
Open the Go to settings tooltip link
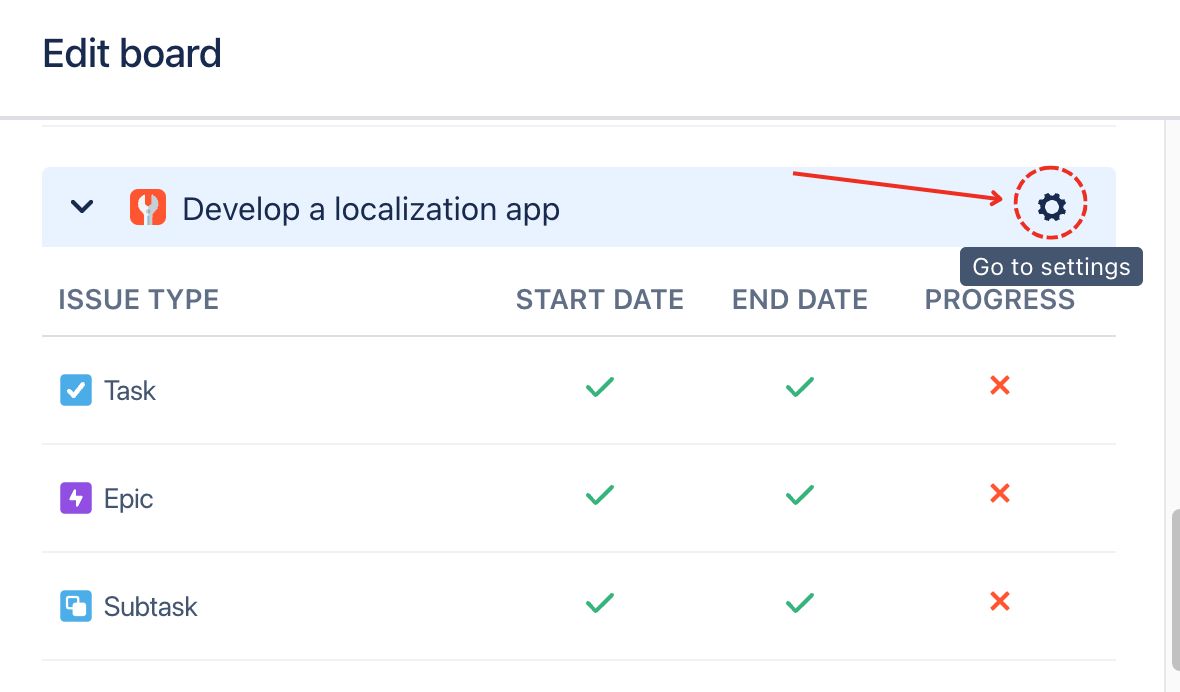1052,266
